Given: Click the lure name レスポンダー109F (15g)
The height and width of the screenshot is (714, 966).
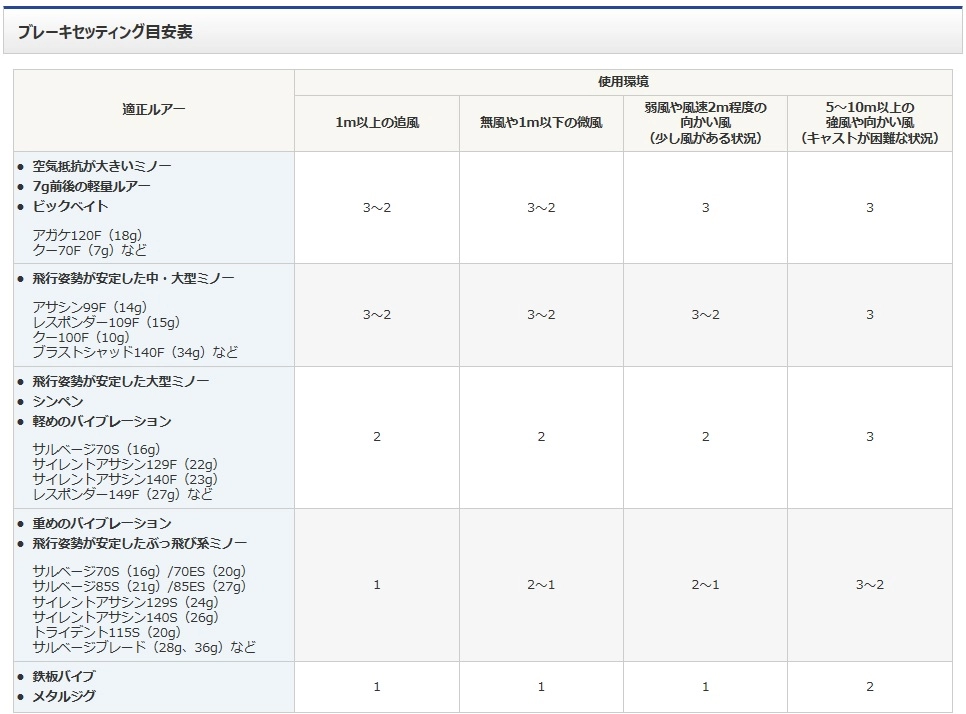Looking at the screenshot, I should click(106, 322).
